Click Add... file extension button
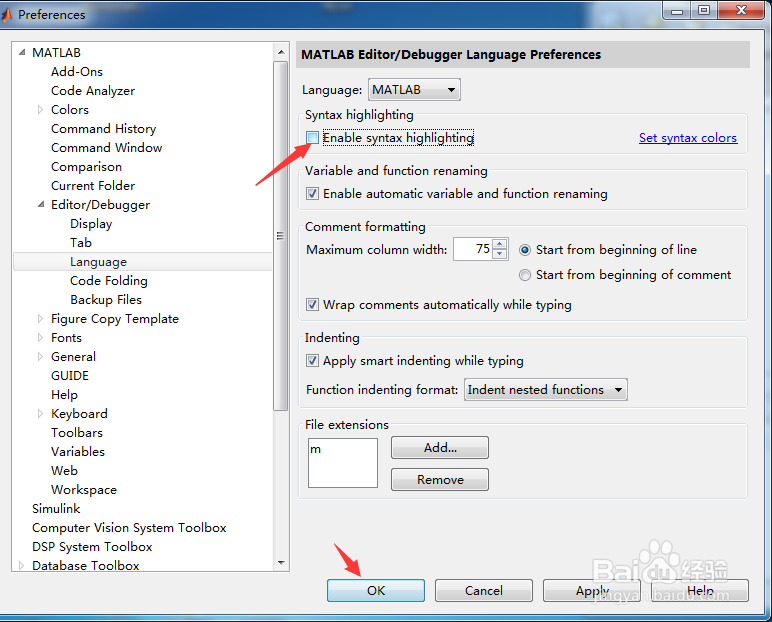 (440, 448)
